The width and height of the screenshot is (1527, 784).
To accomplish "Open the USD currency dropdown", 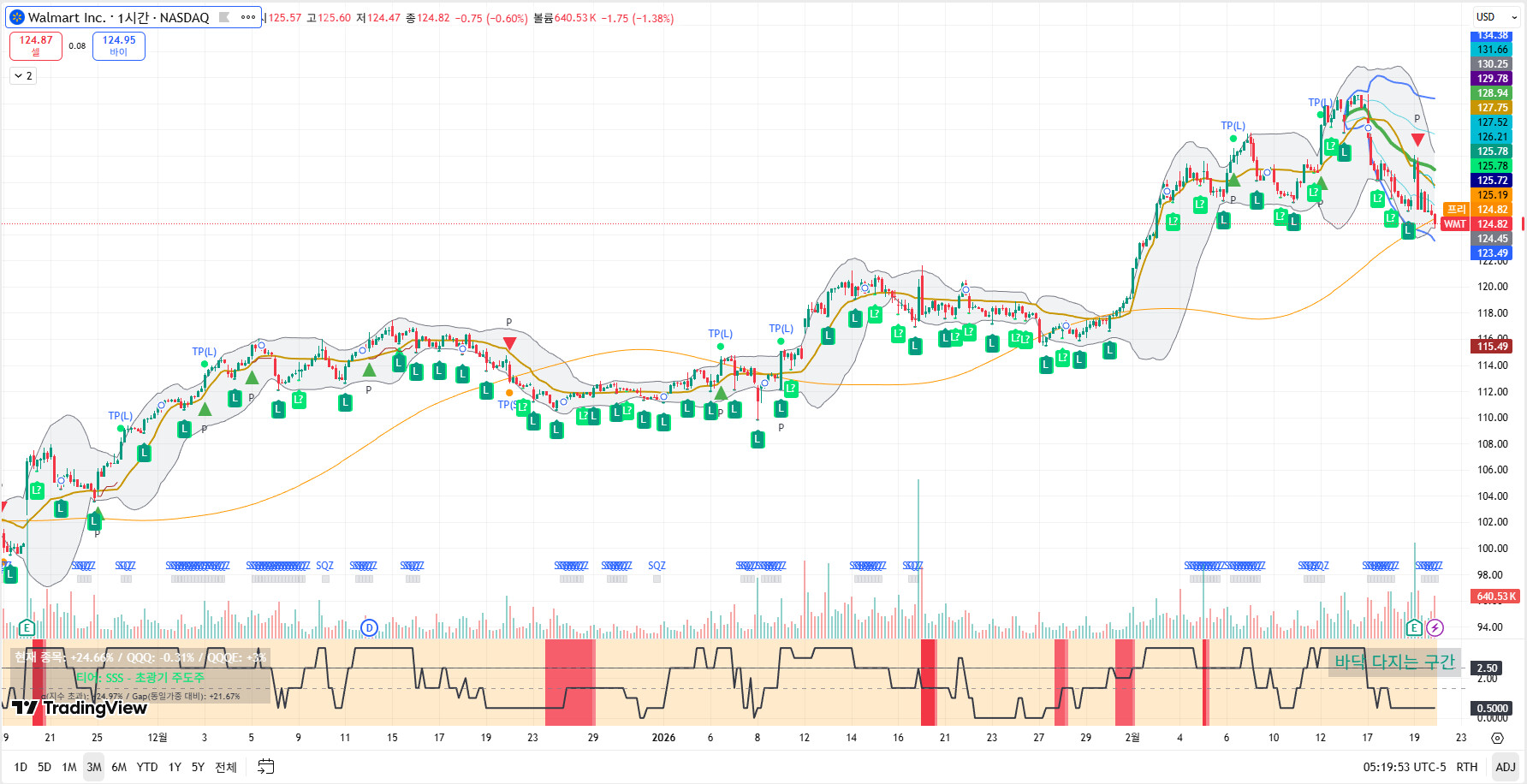I will 1496,17.
